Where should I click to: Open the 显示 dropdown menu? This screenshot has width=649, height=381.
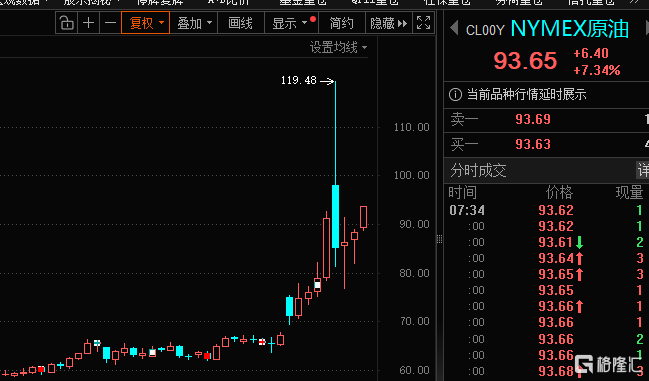[x=291, y=23]
